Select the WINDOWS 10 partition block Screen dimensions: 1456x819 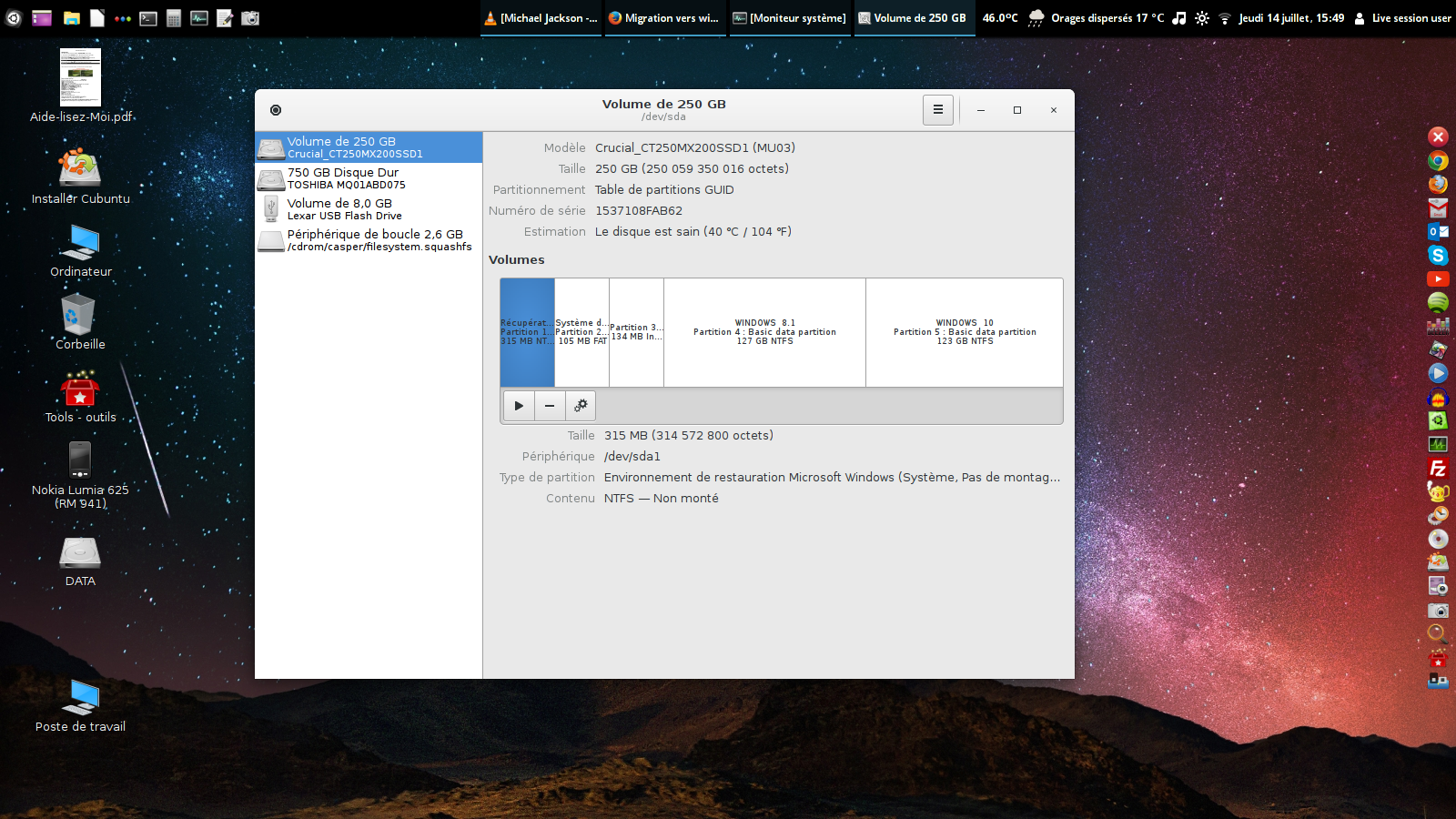pos(965,332)
